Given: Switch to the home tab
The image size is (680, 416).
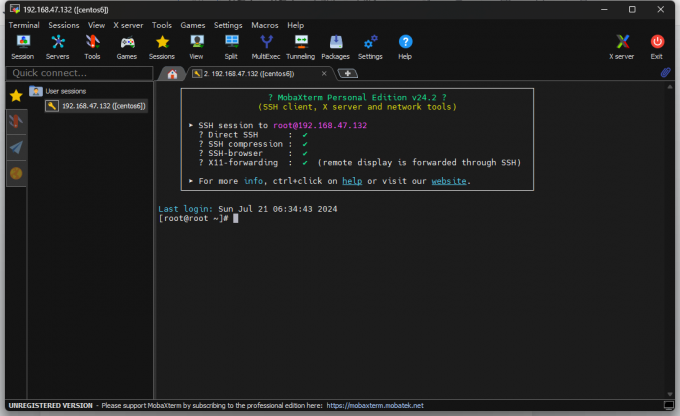Looking at the screenshot, I should click(172, 74).
